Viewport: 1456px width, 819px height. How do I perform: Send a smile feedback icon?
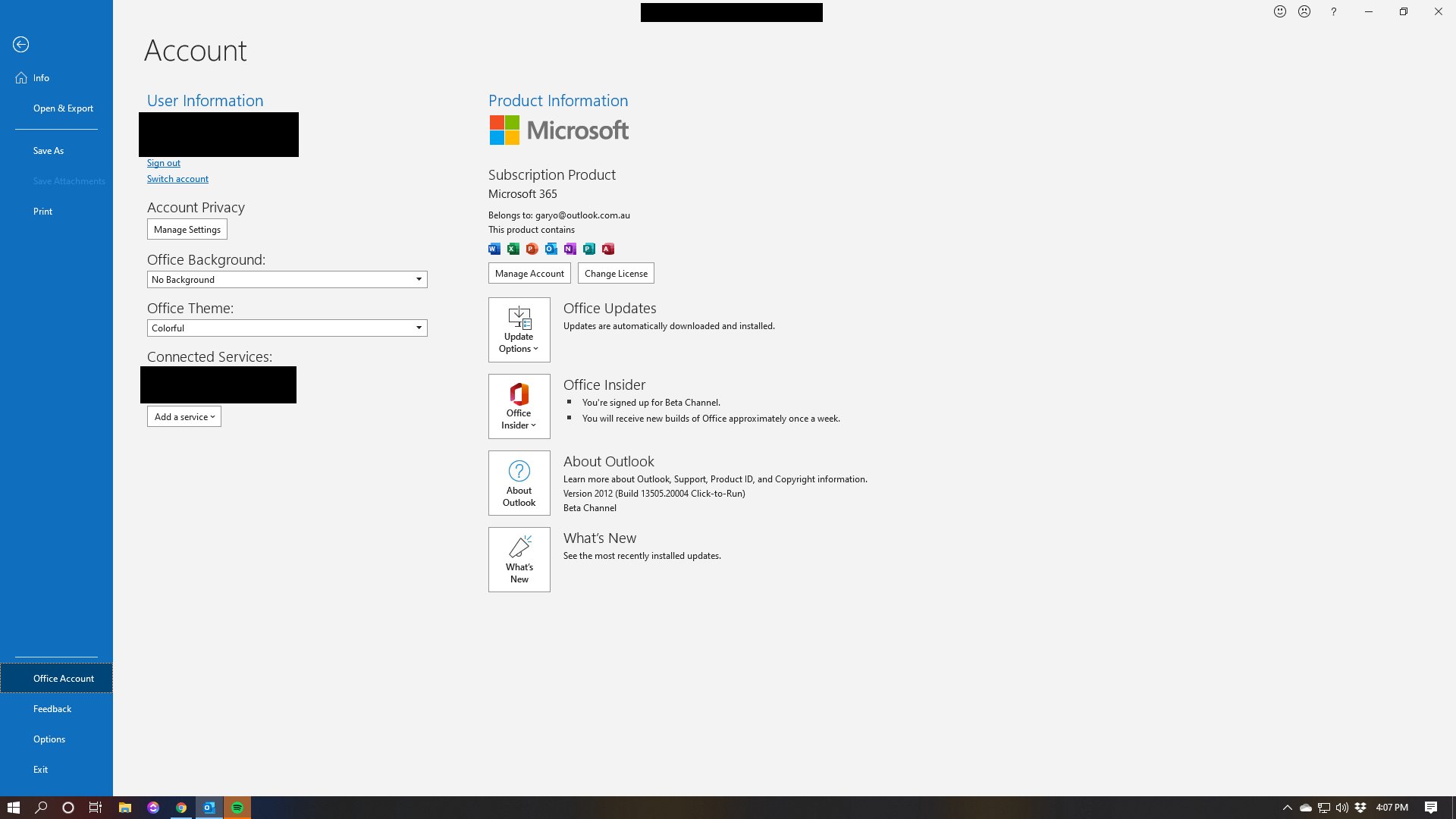coord(1280,11)
